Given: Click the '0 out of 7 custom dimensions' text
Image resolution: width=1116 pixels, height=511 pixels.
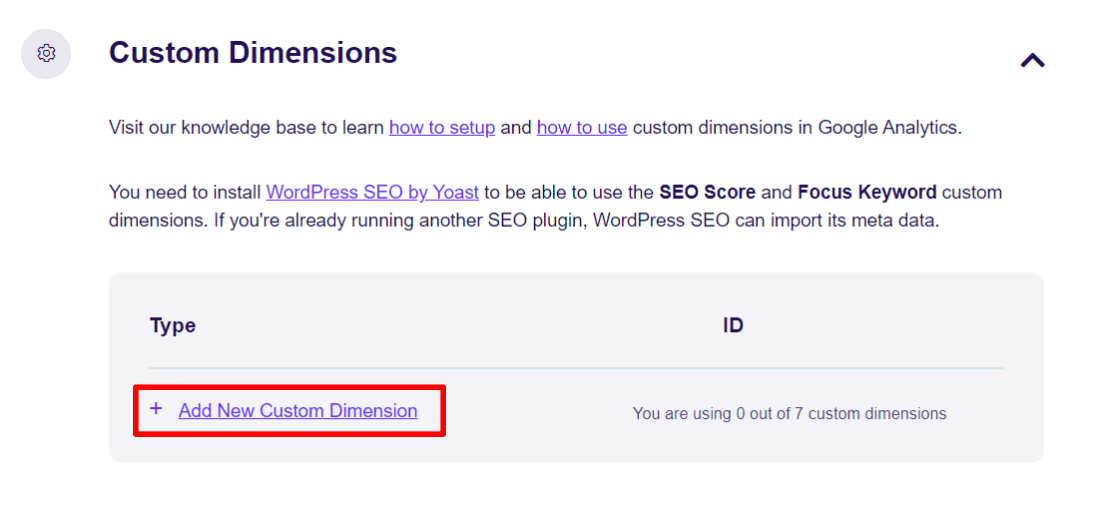Looking at the screenshot, I should click(841, 413).
